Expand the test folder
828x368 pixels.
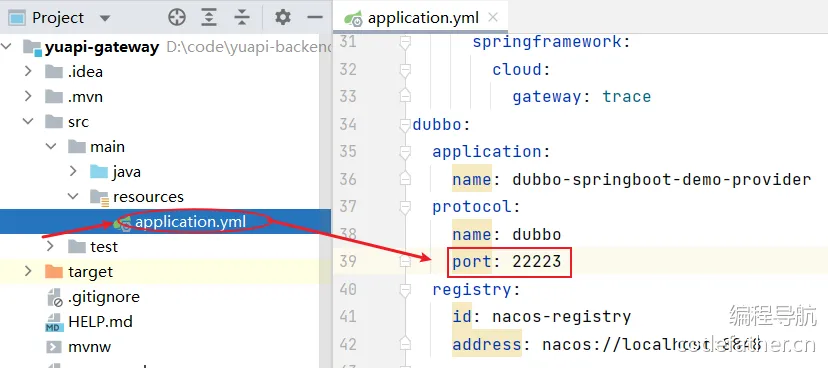(51, 246)
